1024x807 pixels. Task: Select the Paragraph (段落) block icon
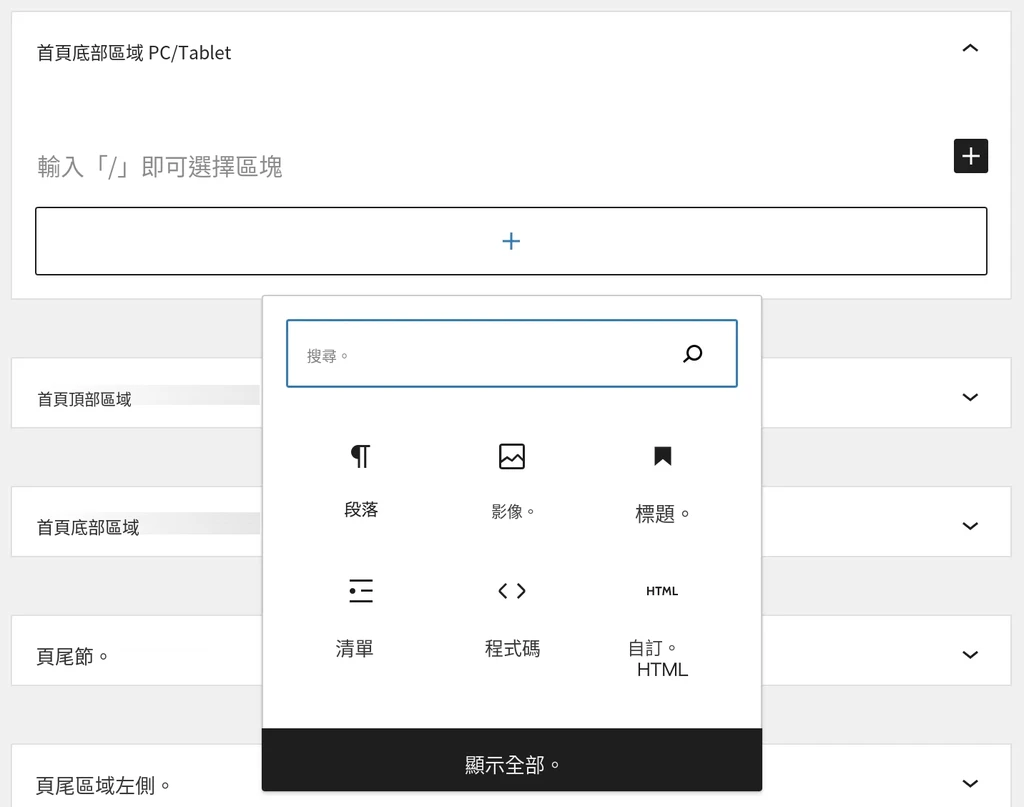[x=360, y=456]
